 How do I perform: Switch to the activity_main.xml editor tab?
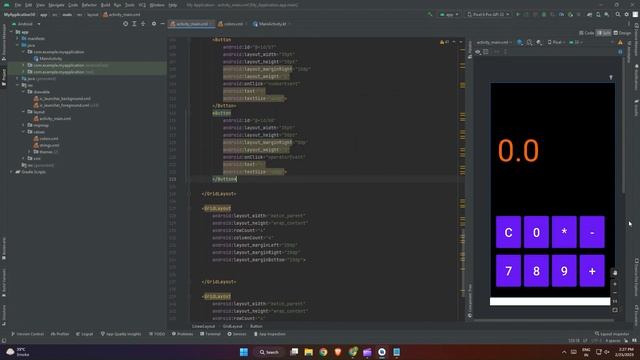point(191,24)
